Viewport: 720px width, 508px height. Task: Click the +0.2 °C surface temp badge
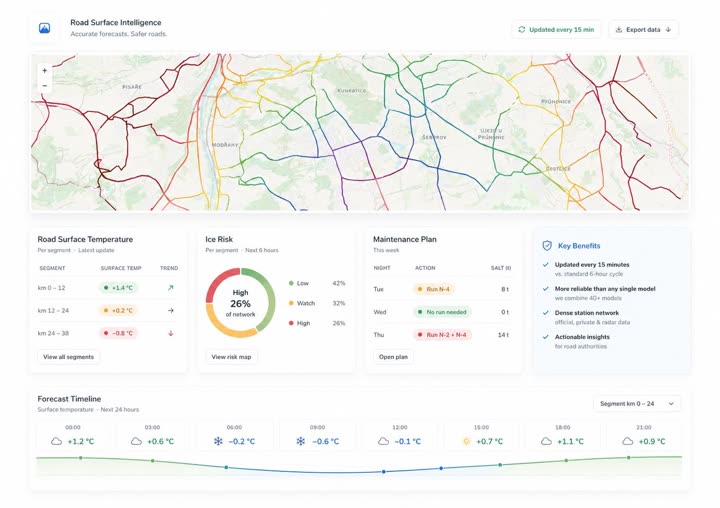(x=118, y=310)
